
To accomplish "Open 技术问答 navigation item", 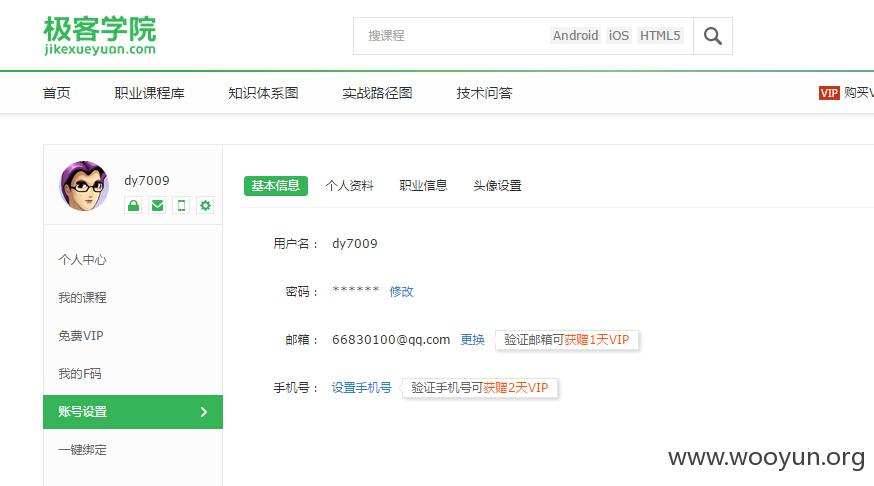I will 484,93.
